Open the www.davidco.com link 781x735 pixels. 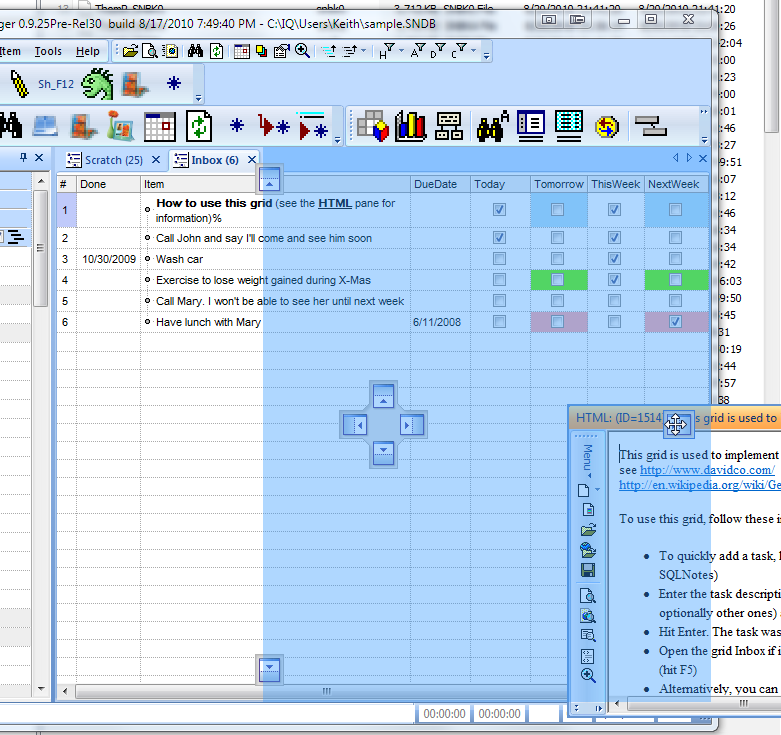pos(707,470)
